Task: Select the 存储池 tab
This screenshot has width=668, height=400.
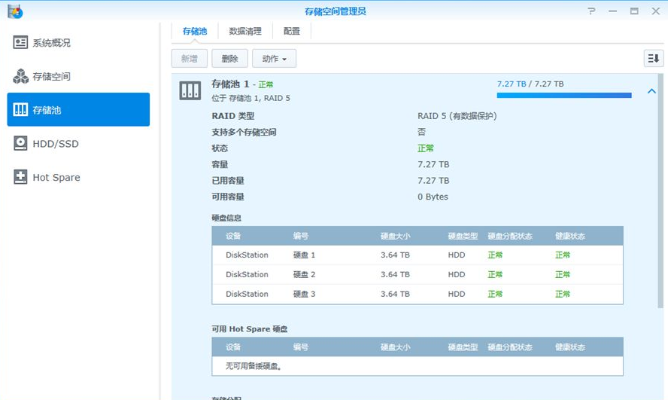Action: [195, 31]
